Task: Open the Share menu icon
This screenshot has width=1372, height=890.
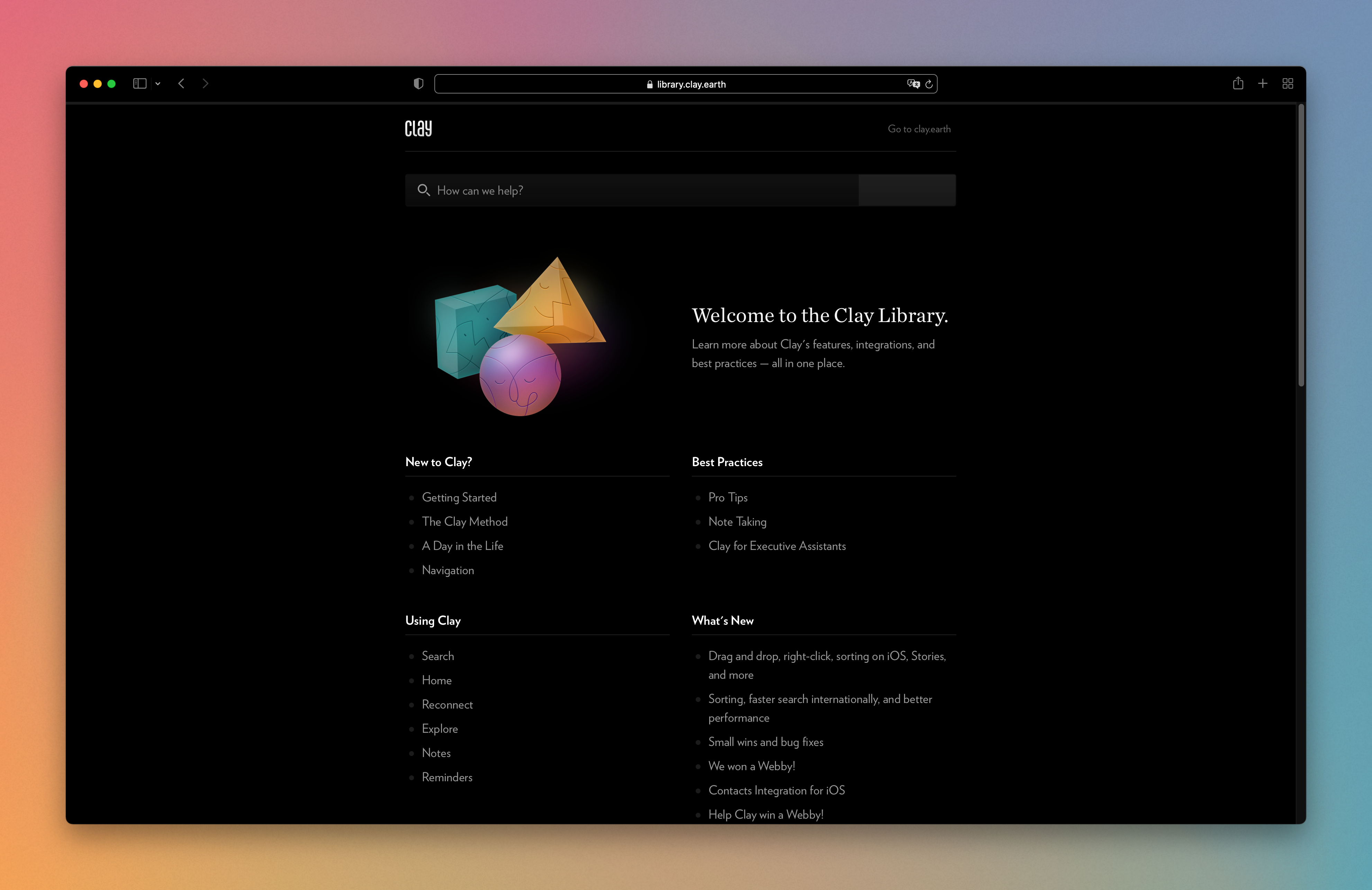Action: click(x=1238, y=84)
